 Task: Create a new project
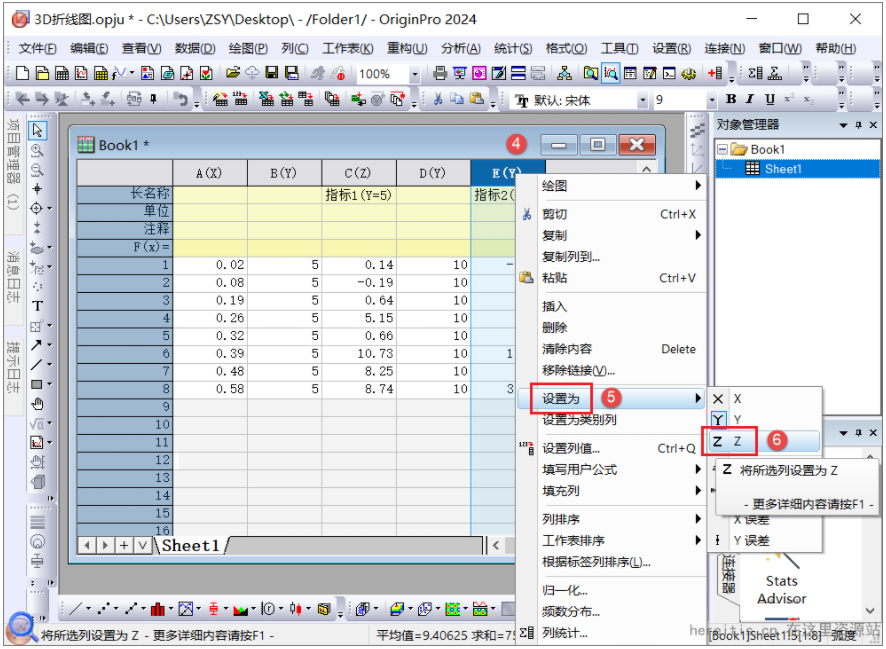tap(23, 73)
